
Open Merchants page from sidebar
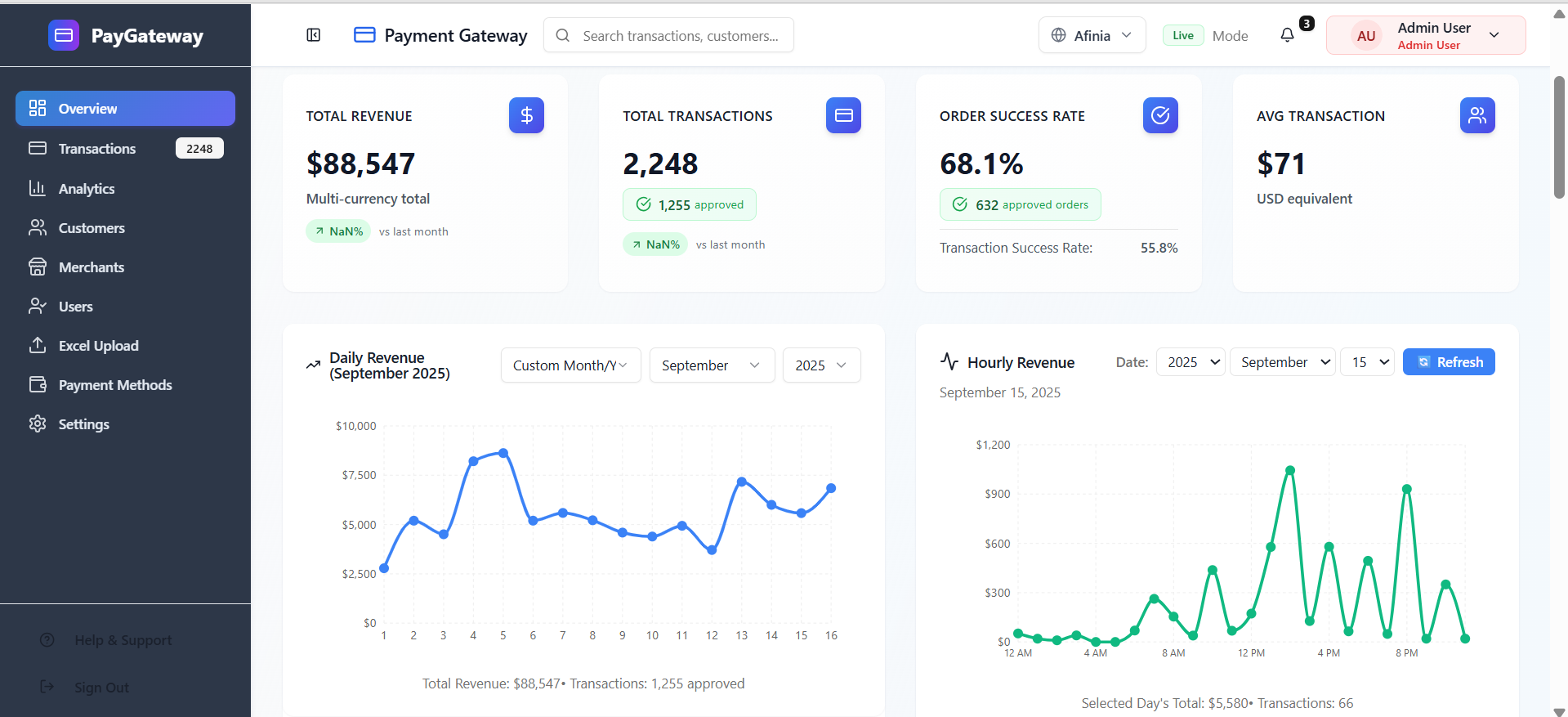125,267
